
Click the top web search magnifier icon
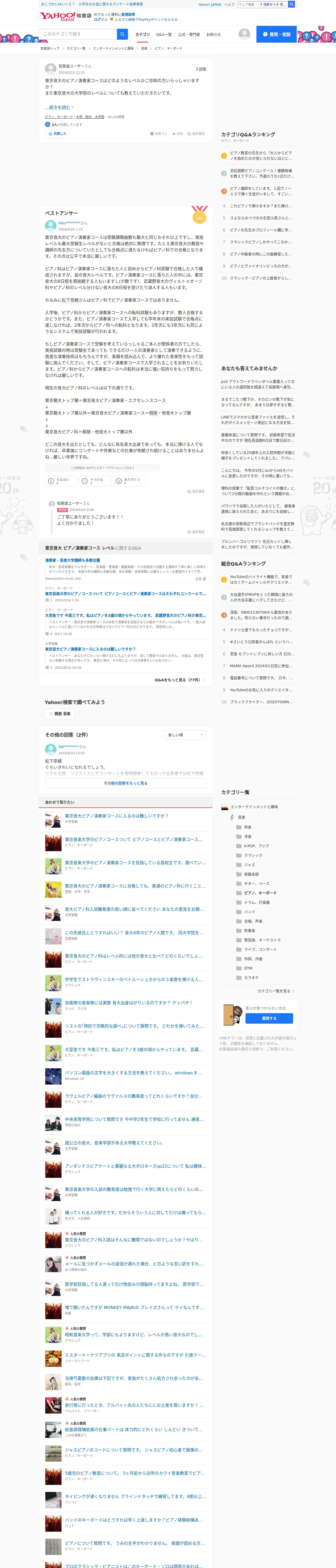[292, 4]
